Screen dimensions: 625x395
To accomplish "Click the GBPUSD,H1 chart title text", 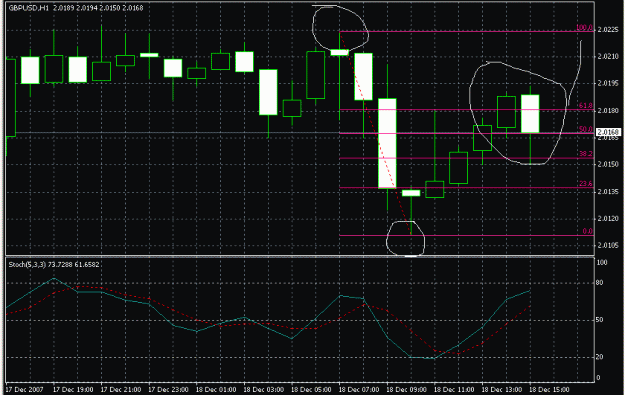I will (x=28, y=8).
